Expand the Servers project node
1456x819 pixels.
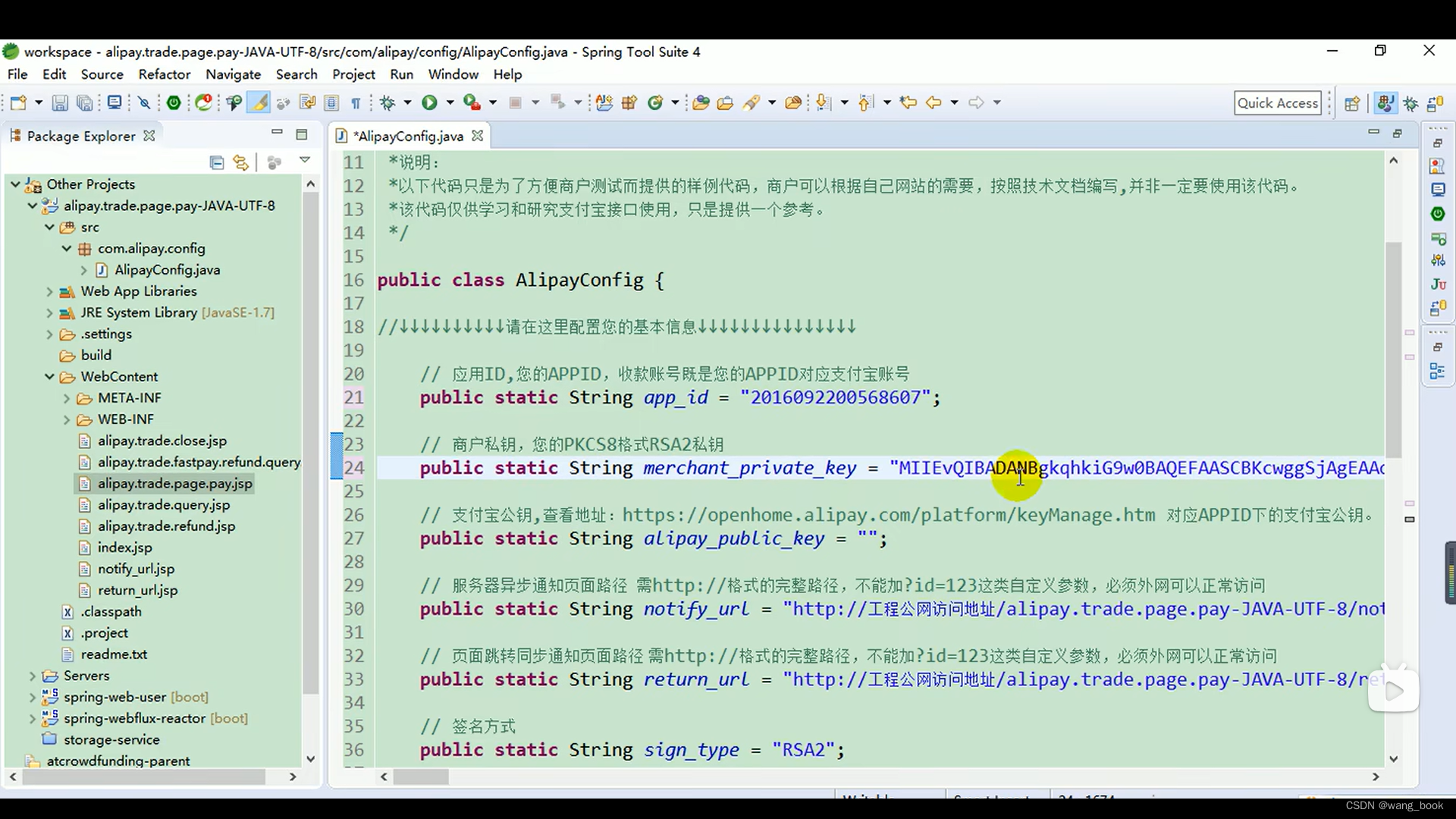point(32,676)
